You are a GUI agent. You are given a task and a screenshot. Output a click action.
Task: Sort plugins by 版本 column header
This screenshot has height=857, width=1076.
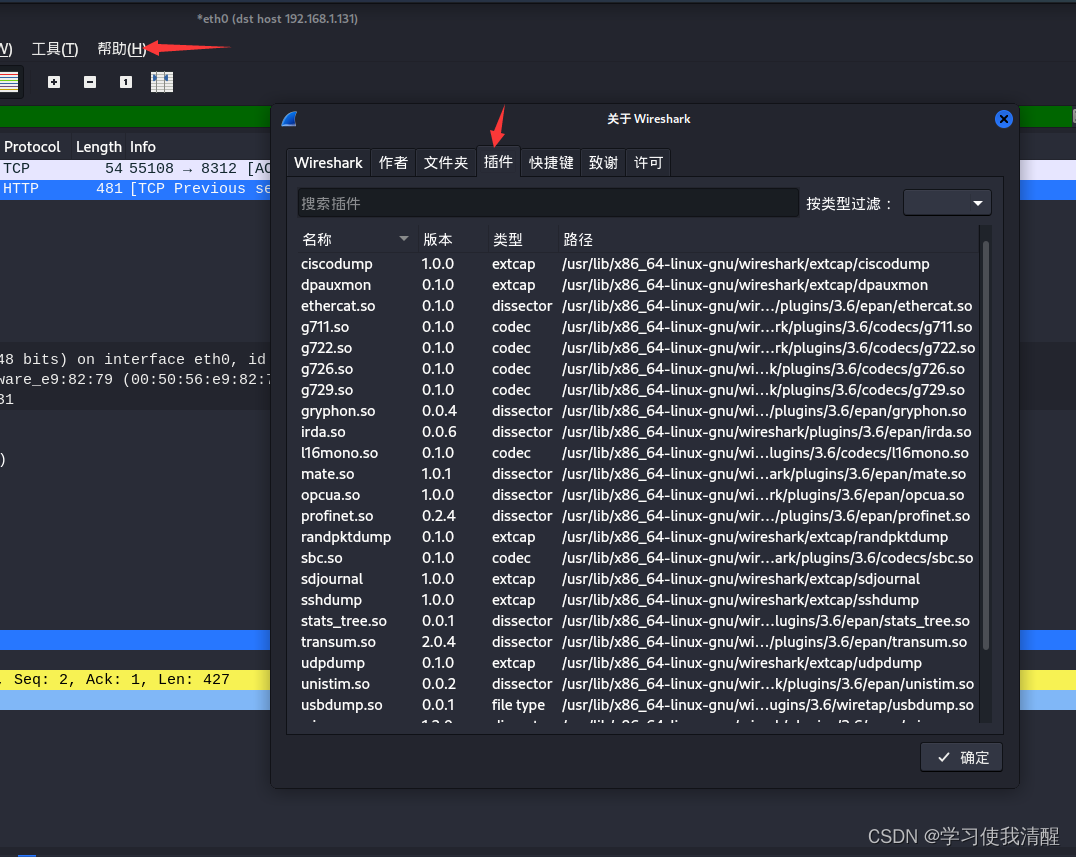(453, 239)
